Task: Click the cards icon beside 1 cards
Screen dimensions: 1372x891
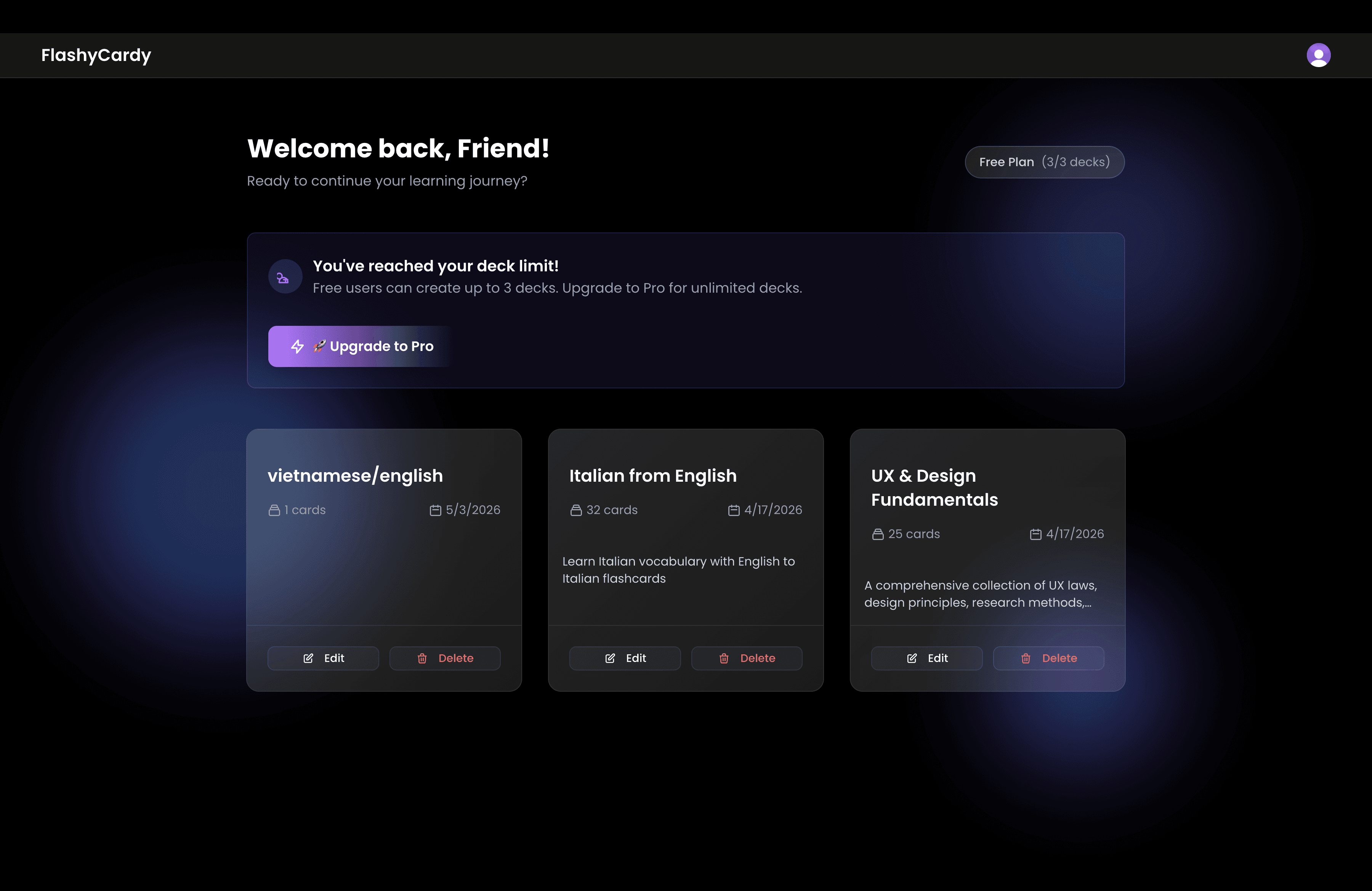Action: click(x=274, y=510)
